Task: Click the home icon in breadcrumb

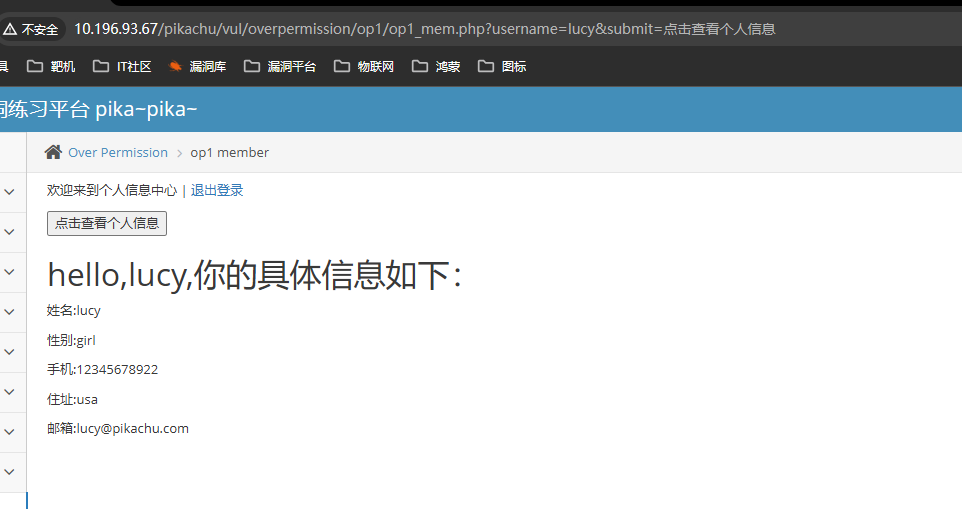Action: pos(53,152)
